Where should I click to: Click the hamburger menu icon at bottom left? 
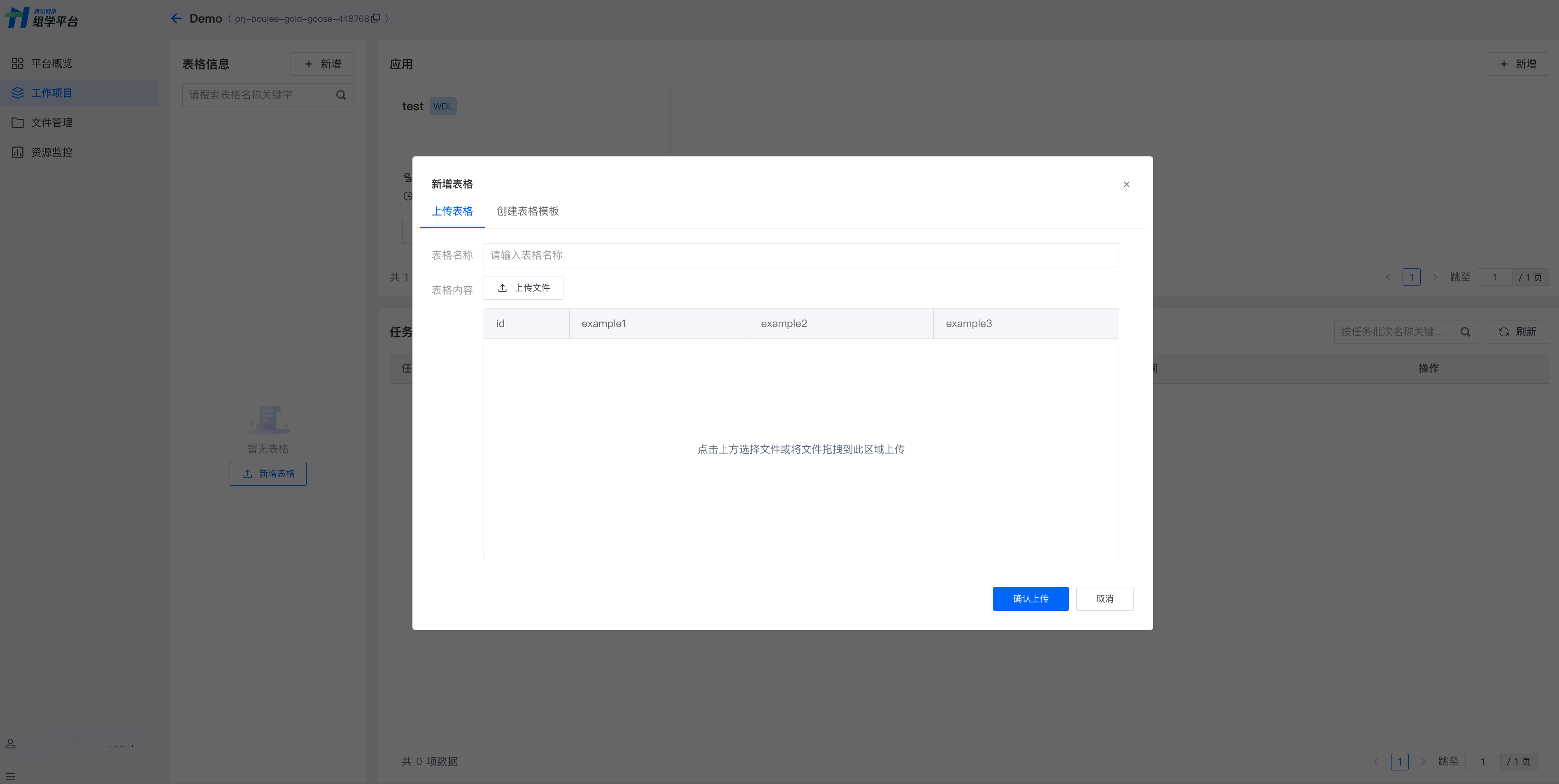10,775
